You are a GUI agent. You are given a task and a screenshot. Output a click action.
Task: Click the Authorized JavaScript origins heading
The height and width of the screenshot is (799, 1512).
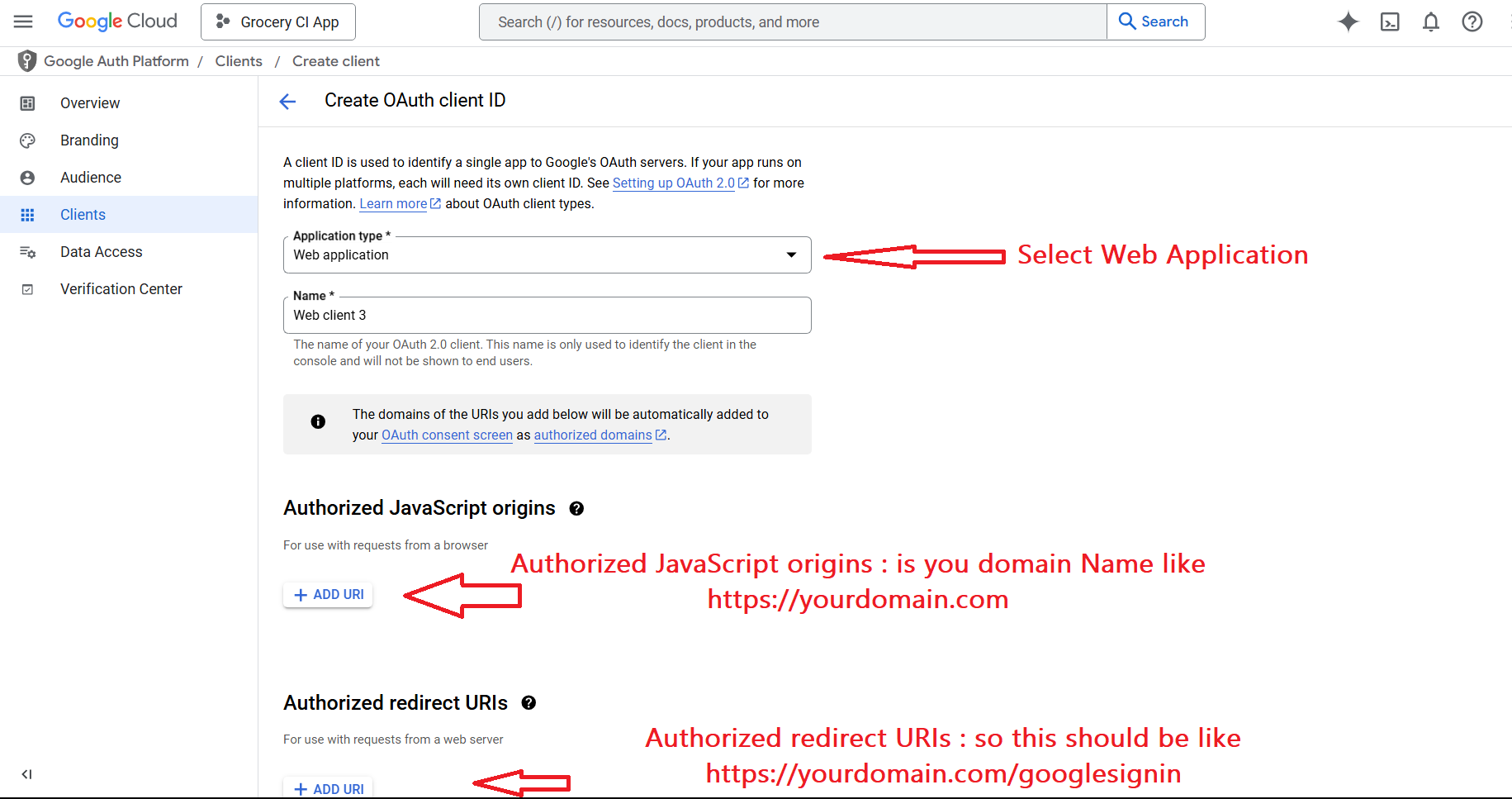point(419,507)
